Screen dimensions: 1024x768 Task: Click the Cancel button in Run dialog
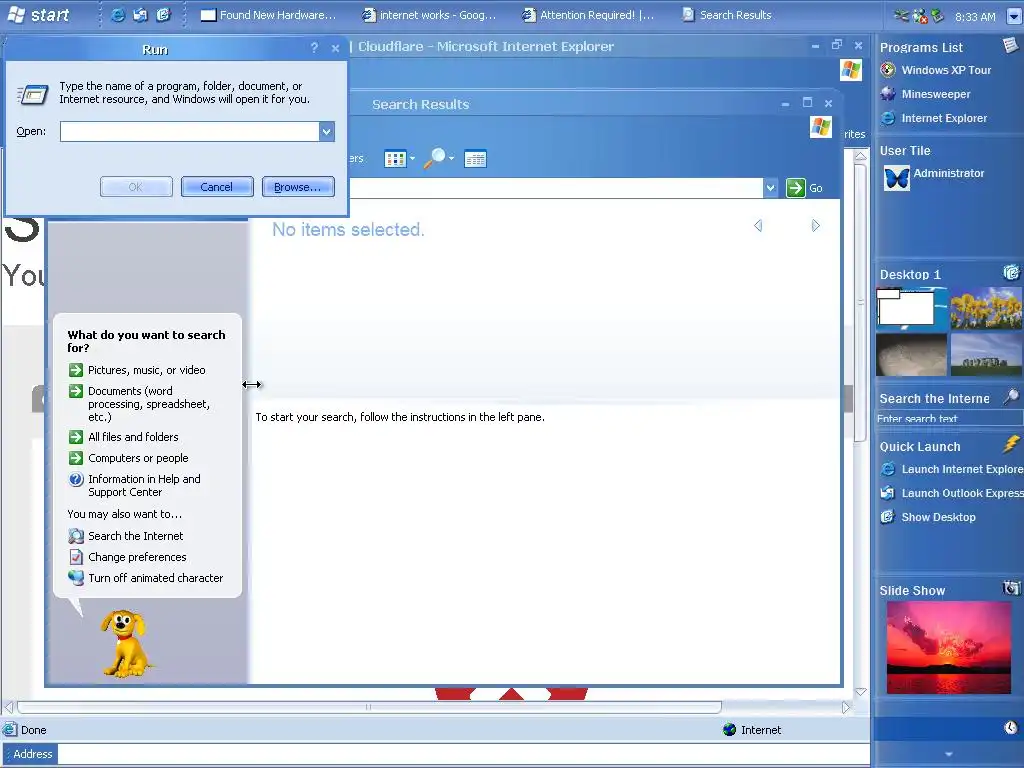coord(217,187)
